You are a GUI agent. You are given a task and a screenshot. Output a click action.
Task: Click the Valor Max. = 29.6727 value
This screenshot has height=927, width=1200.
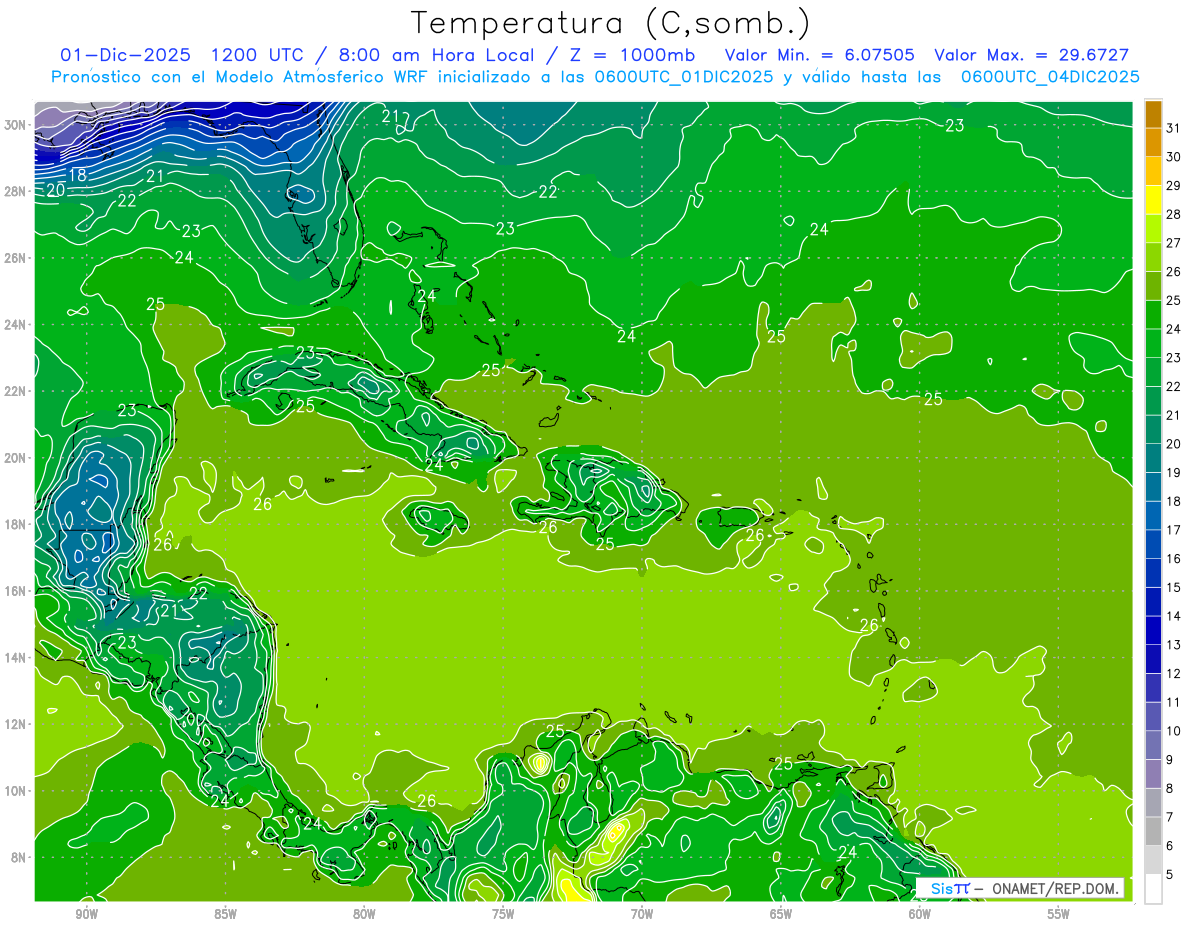coord(1032,55)
